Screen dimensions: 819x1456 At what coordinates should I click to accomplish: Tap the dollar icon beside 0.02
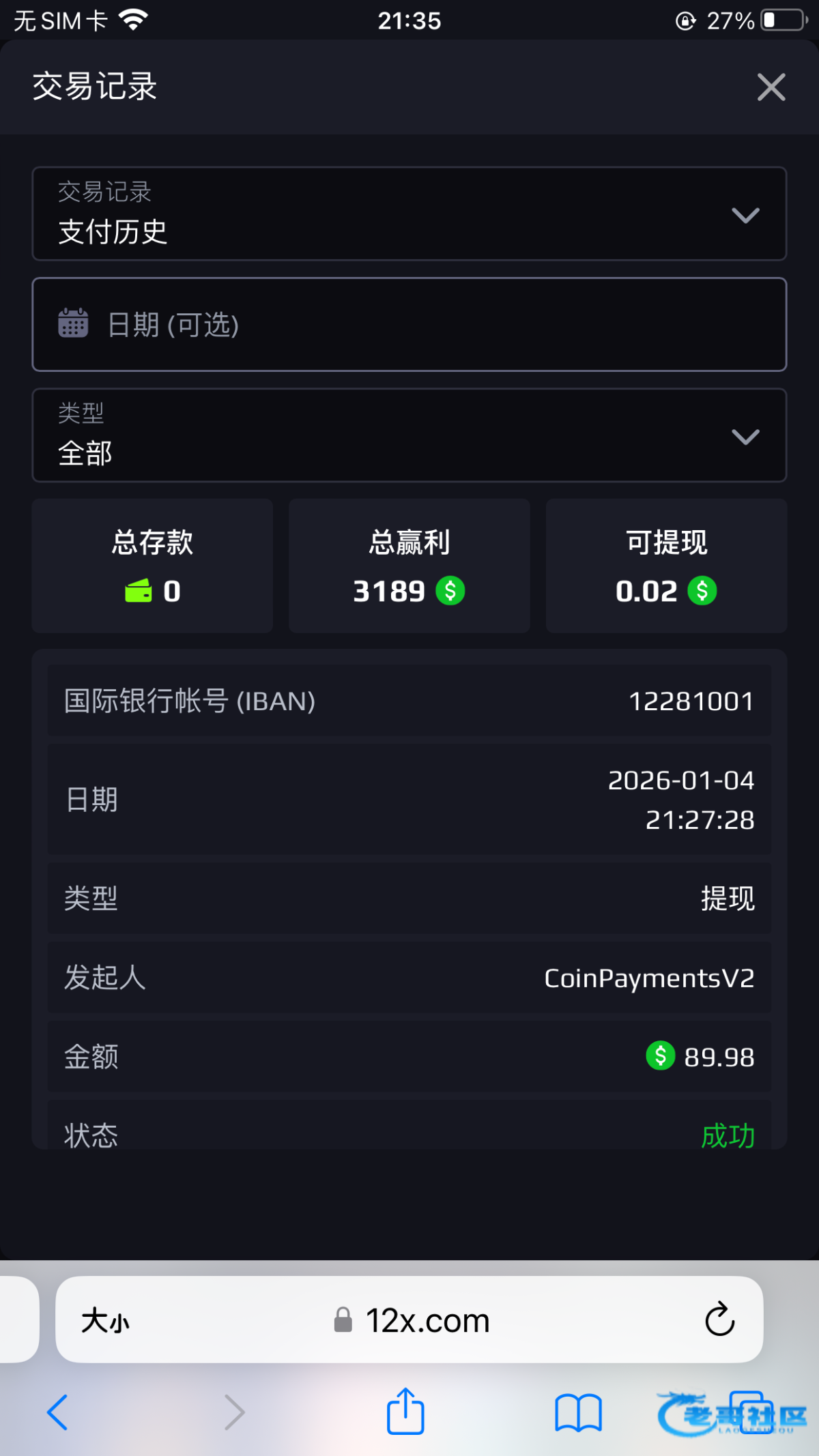[x=702, y=591]
